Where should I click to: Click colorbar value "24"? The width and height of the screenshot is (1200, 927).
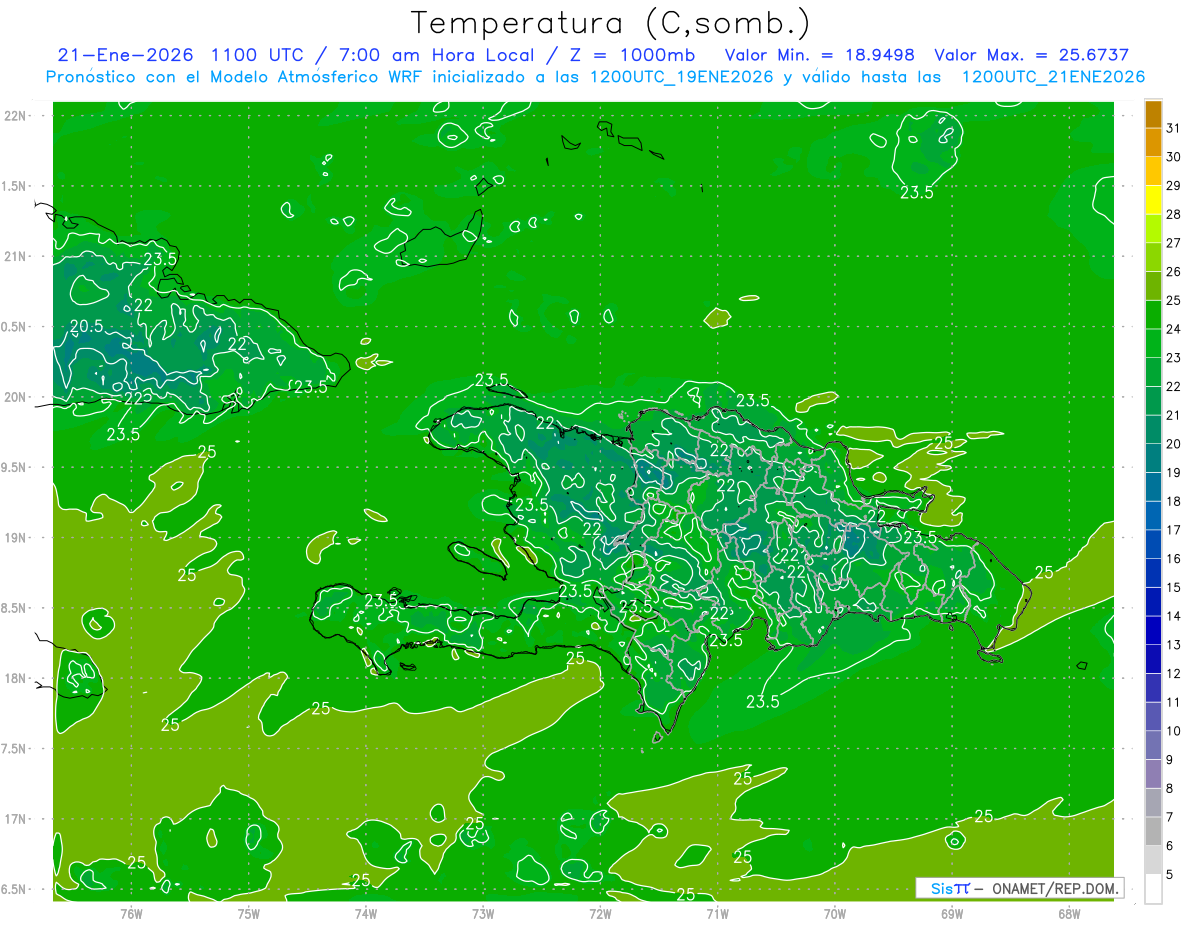click(1173, 329)
